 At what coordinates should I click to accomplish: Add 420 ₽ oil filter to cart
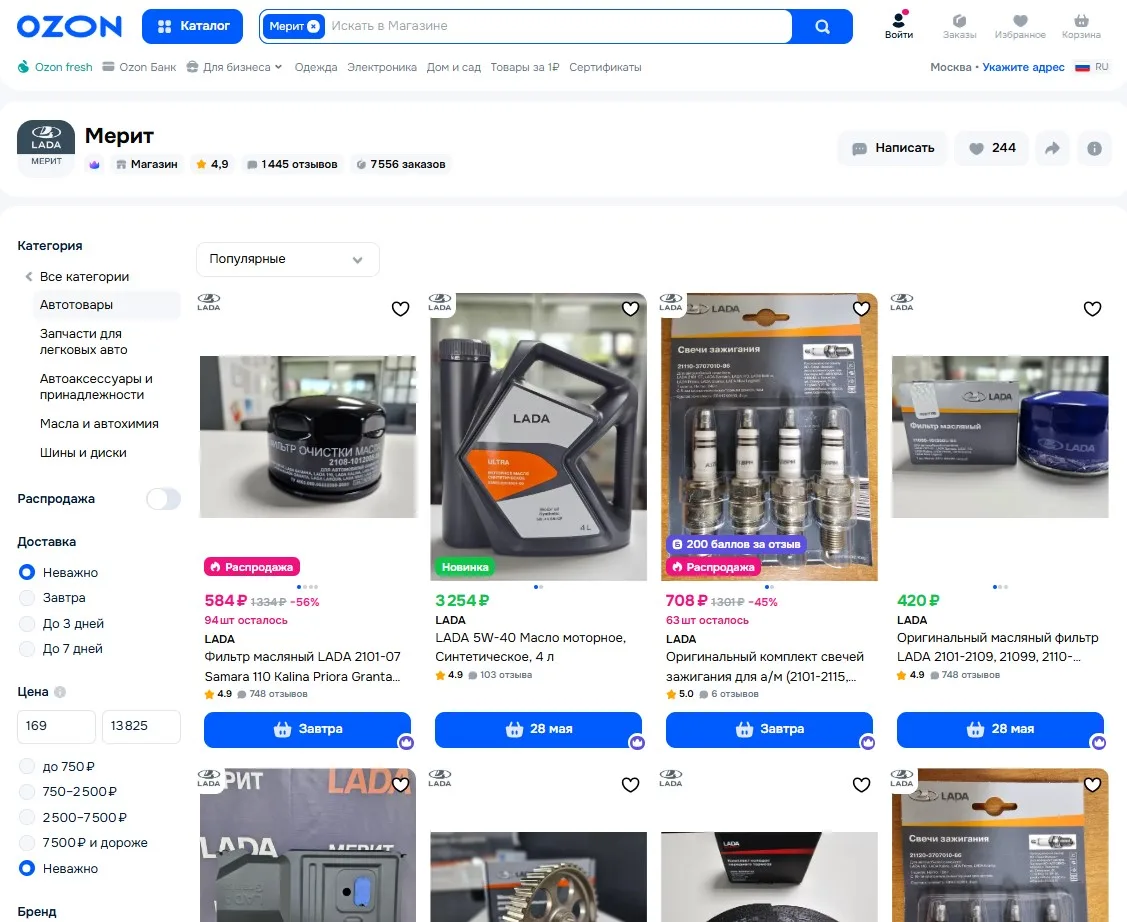(1000, 729)
